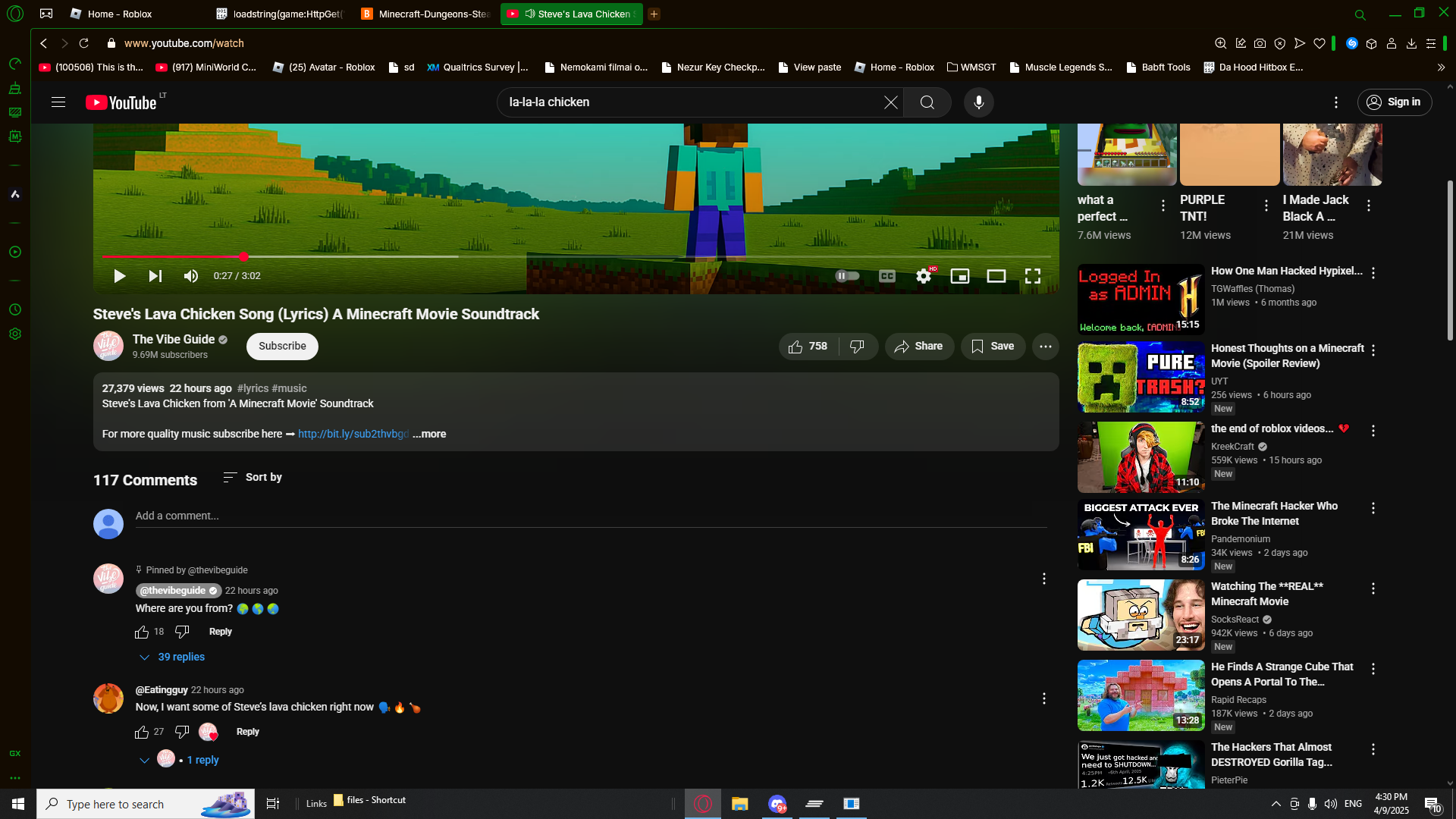Open Qualtrics Survey bookmark

pyautogui.click(x=478, y=67)
